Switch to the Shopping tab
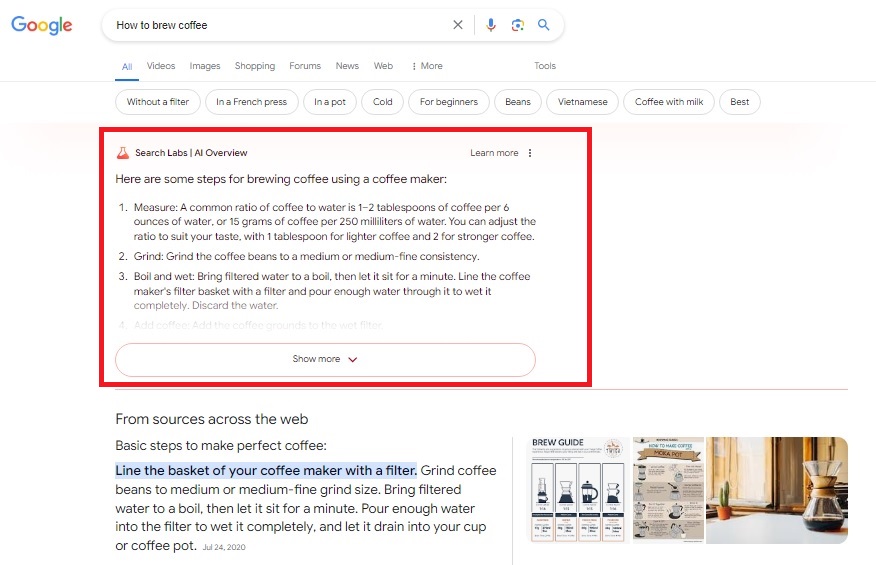This screenshot has height=565, width=876. pyautogui.click(x=255, y=66)
